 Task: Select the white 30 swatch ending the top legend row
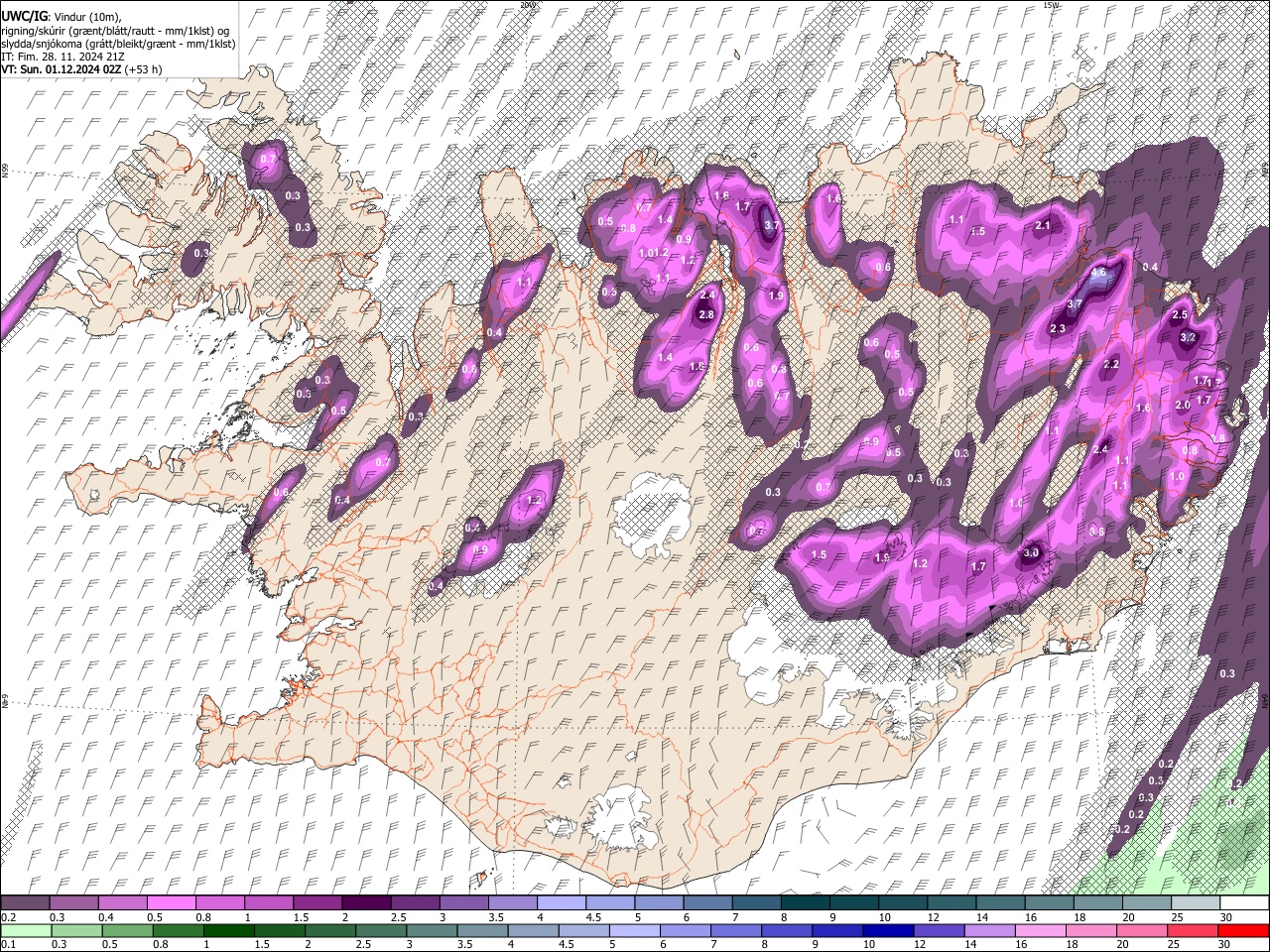(x=1244, y=903)
